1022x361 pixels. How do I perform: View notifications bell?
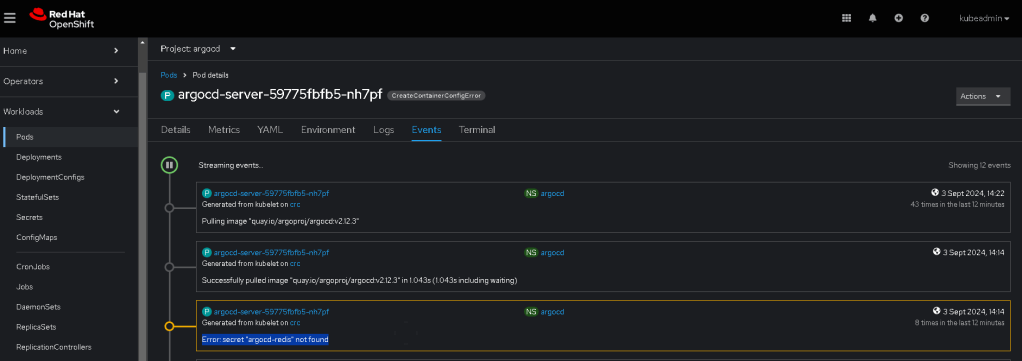click(873, 18)
